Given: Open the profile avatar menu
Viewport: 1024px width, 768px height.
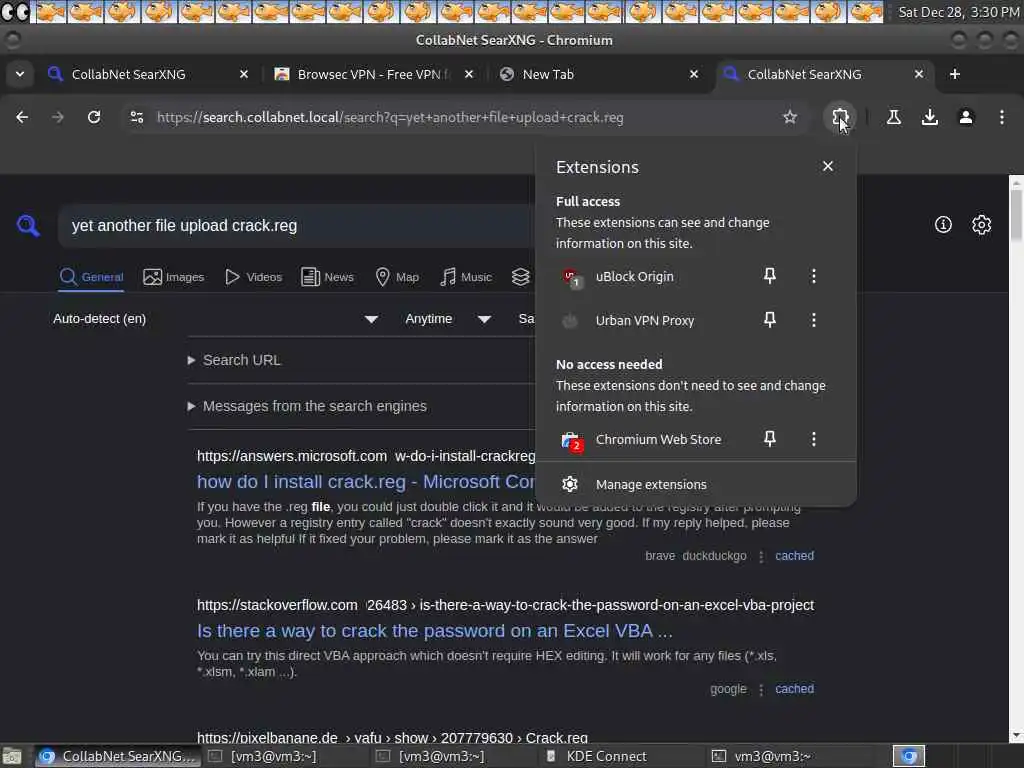Looking at the screenshot, I should [x=966, y=117].
